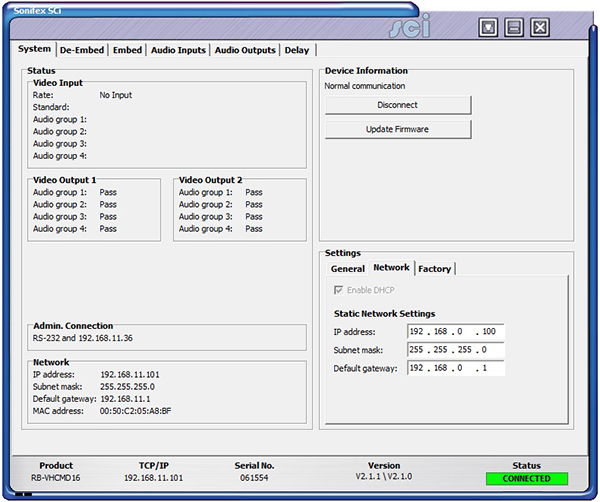600x502 pixels.
Task: Click the static IP address field
Action: point(456,332)
